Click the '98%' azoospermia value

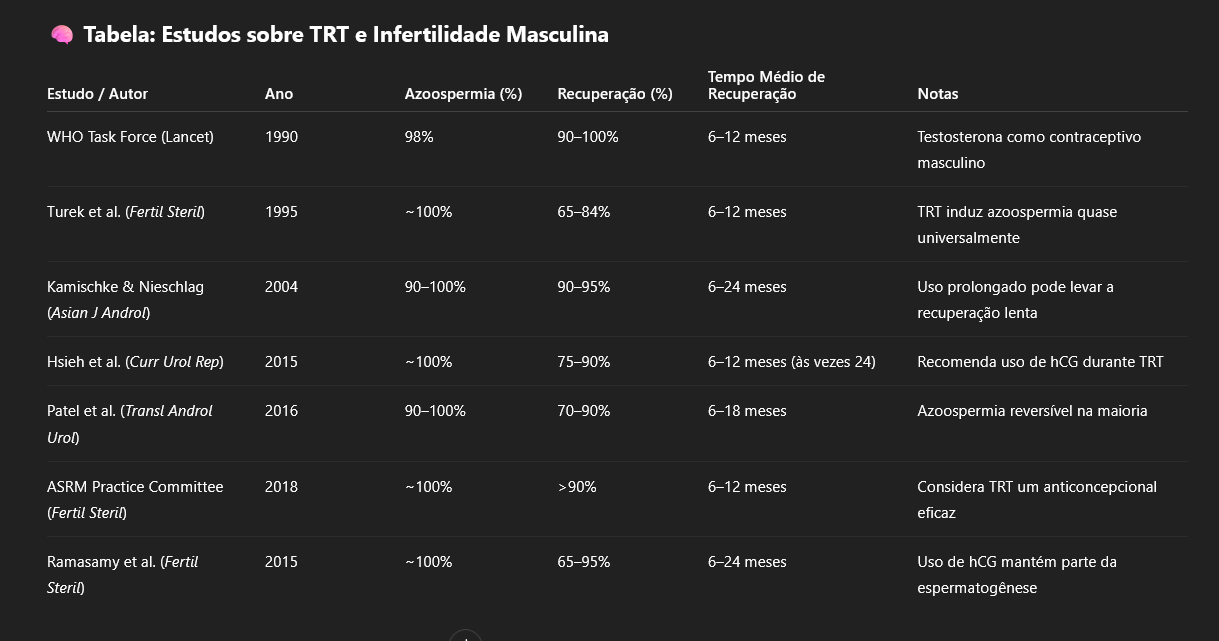pyautogui.click(x=419, y=137)
